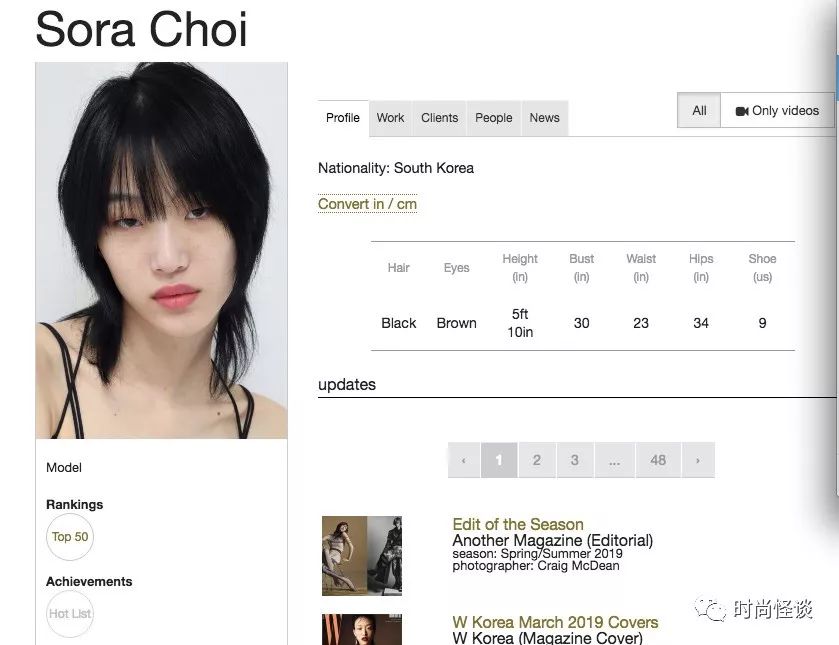Open the Work tab
839x645 pixels.
pos(390,118)
